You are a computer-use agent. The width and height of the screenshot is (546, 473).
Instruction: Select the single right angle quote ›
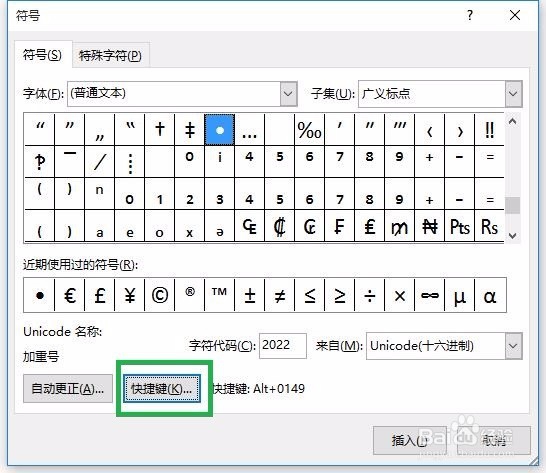[x=459, y=130]
